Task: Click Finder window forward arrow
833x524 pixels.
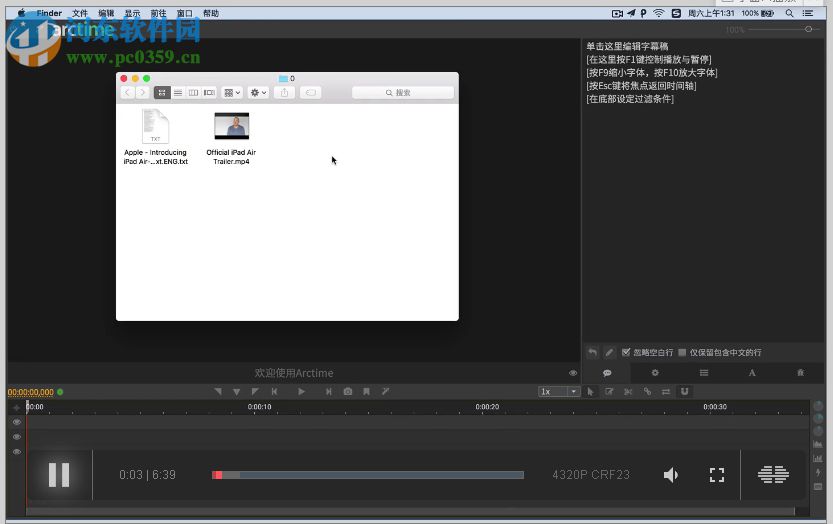Action: click(142, 92)
